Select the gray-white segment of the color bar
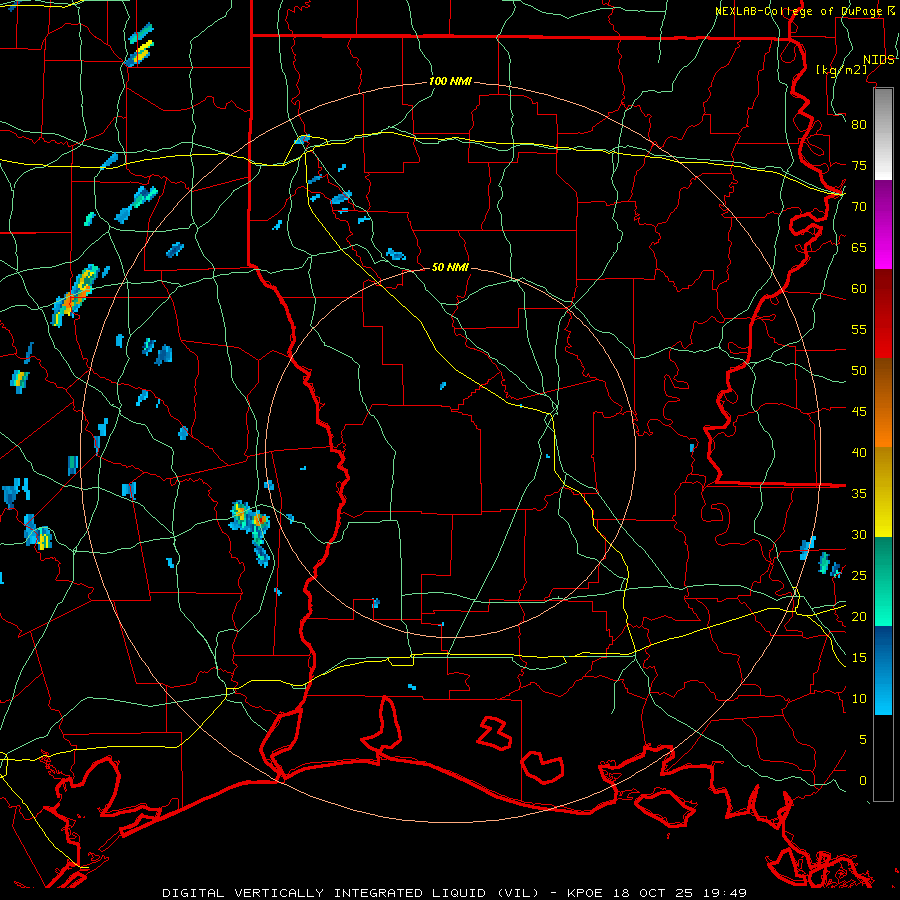Image resolution: width=900 pixels, height=900 pixels. click(883, 134)
